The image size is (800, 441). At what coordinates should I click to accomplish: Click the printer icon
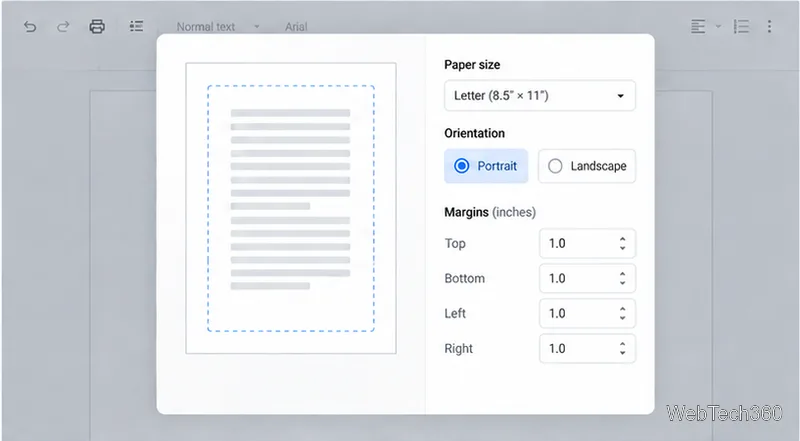pyautogui.click(x=97, y=26)
